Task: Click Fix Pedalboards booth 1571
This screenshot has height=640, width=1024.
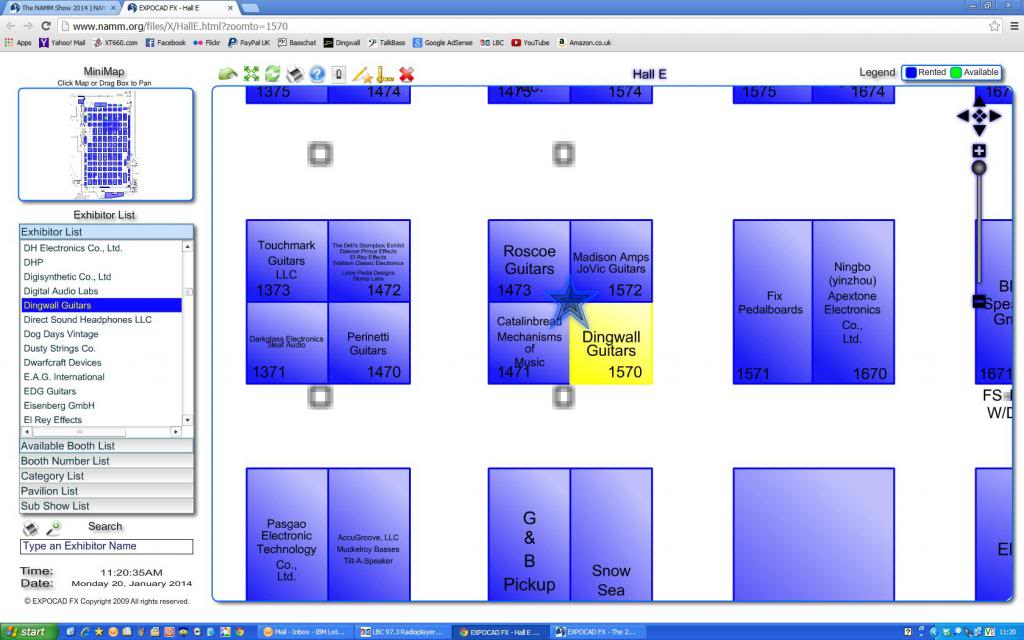Action: point(773,302)
